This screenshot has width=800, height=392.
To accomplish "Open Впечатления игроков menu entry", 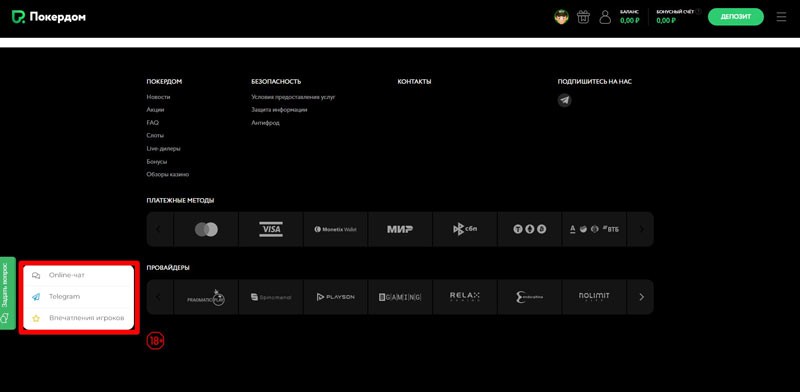I will pos(79,318).
